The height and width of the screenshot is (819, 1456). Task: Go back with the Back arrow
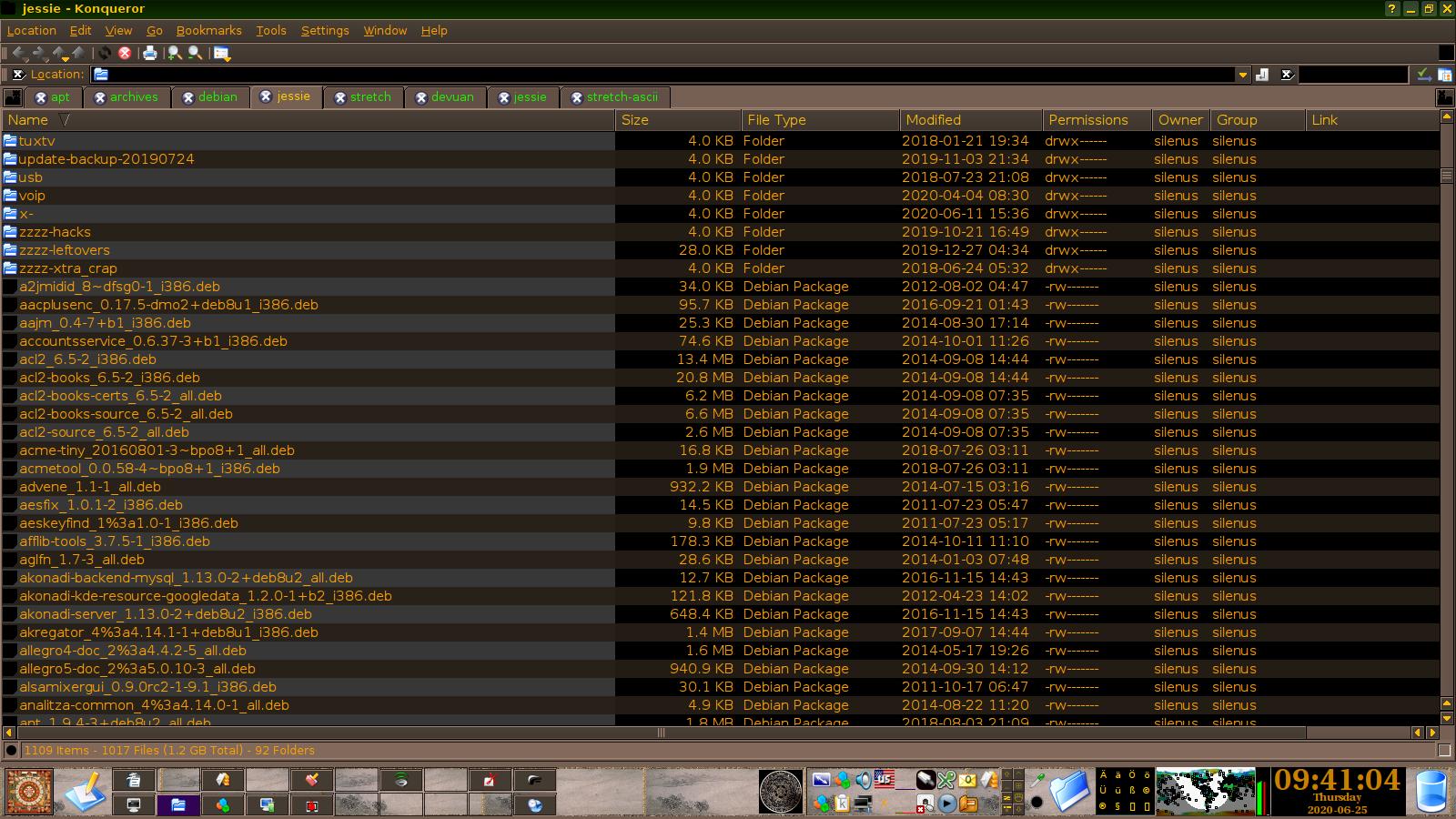pyautogui.click(x=19, y=54)
